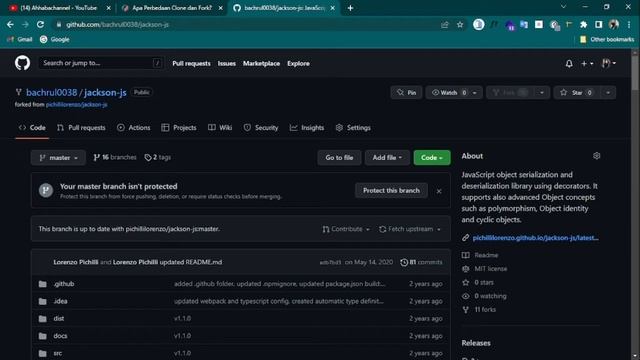Open Explore in top navigation
The image size is (640, 360).
click(x=298, y=63)
